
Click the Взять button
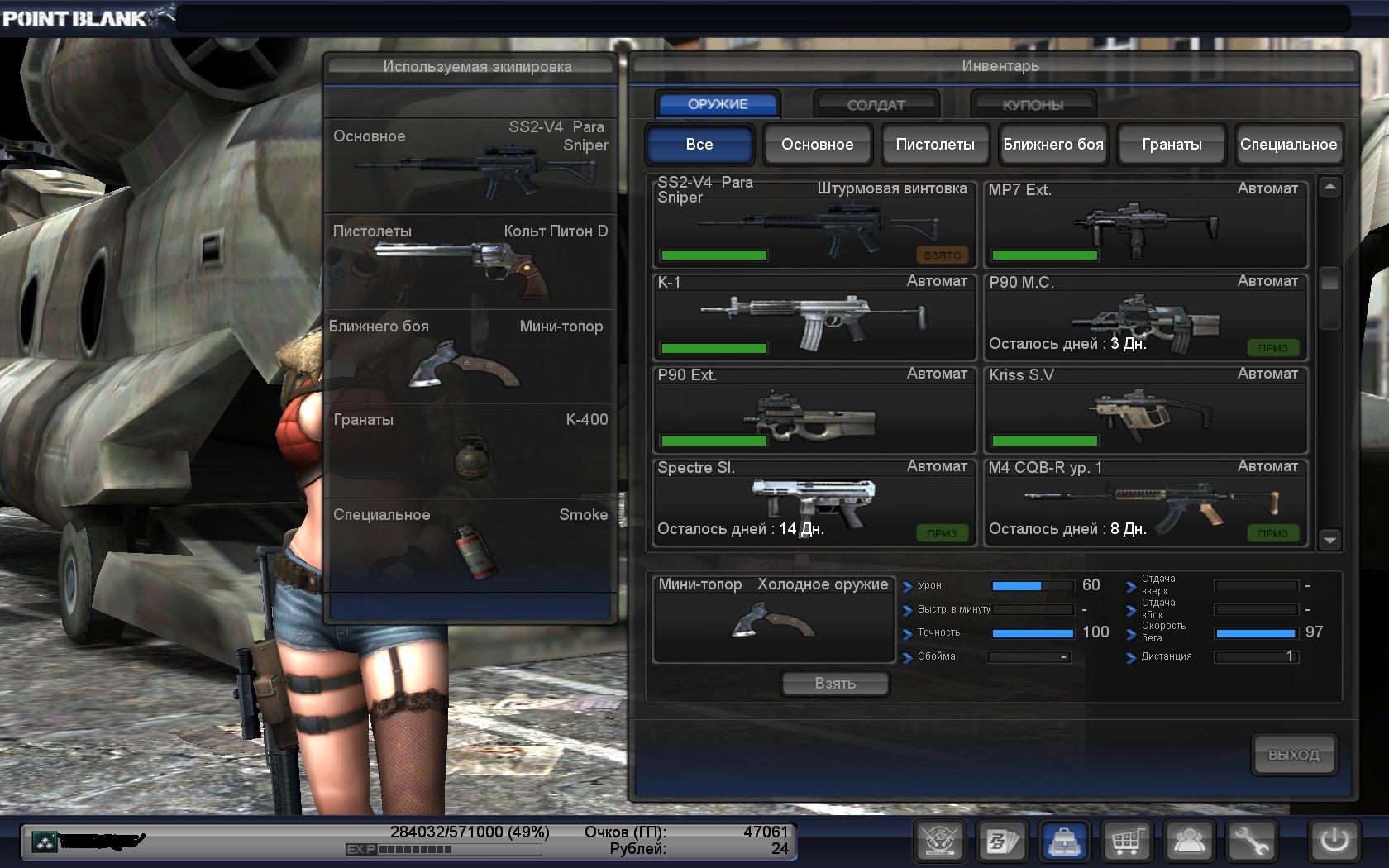tap(835, 684)
